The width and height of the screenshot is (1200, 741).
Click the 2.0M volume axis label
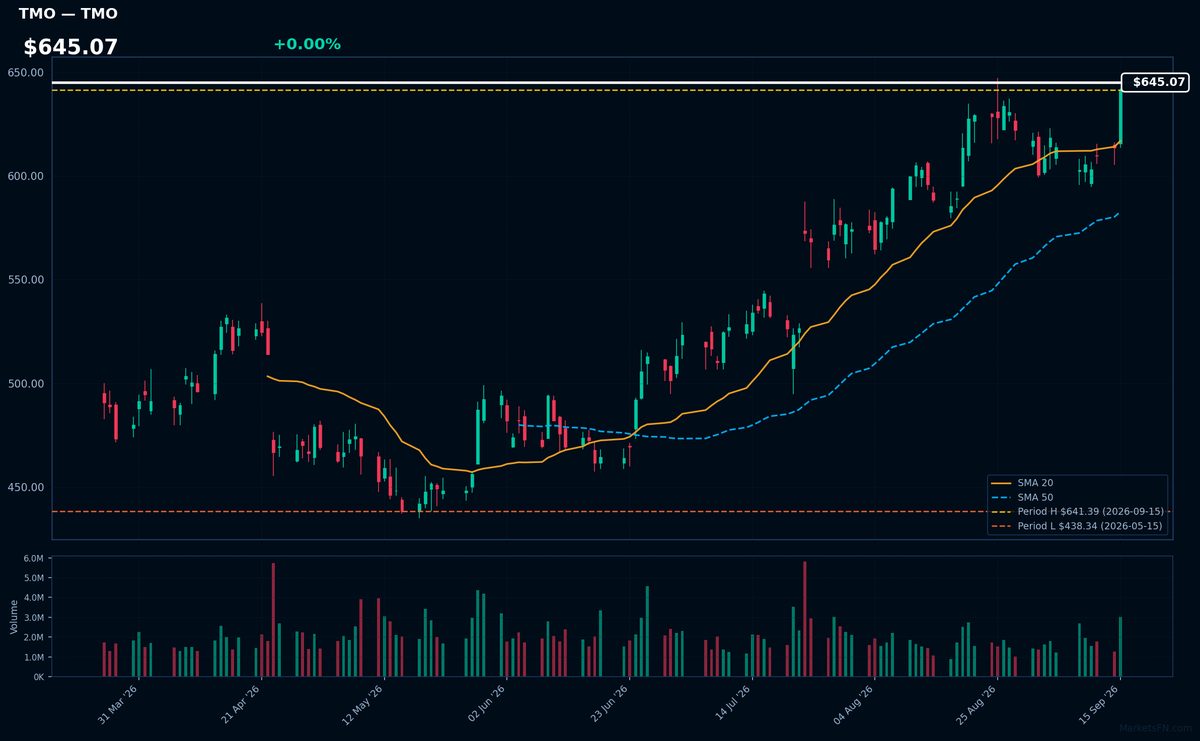(x=33, y=638)
